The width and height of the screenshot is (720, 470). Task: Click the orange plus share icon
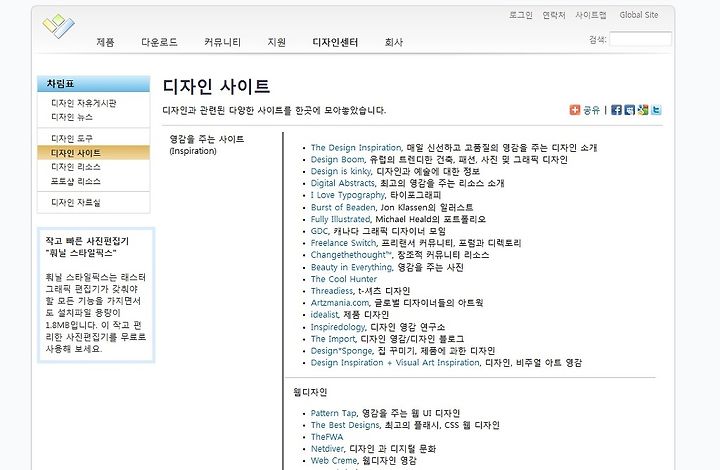(x=574, y=110)
